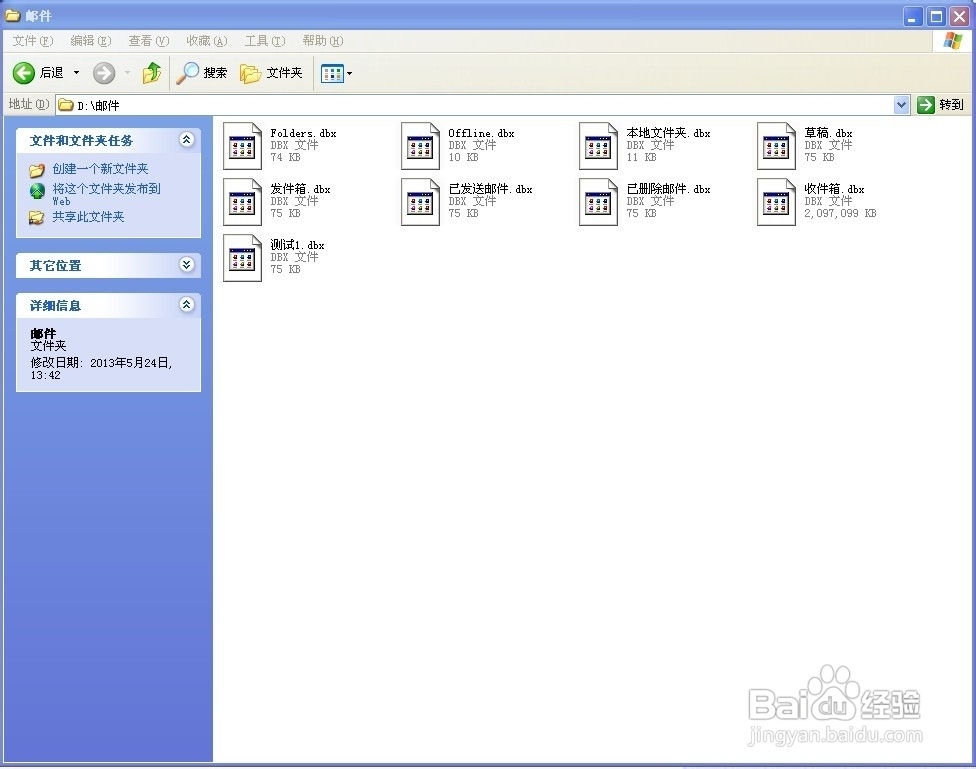The width and height of the screenshot is (976, 769).
Task: Select the 本地文件夹.dbx file icon
Action: pos(598,145)
